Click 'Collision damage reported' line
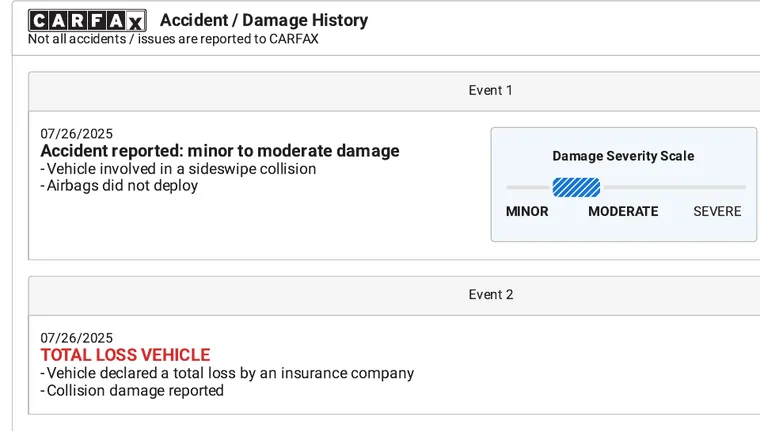Viewport: 760px width, 431px height. coord(132,390)
